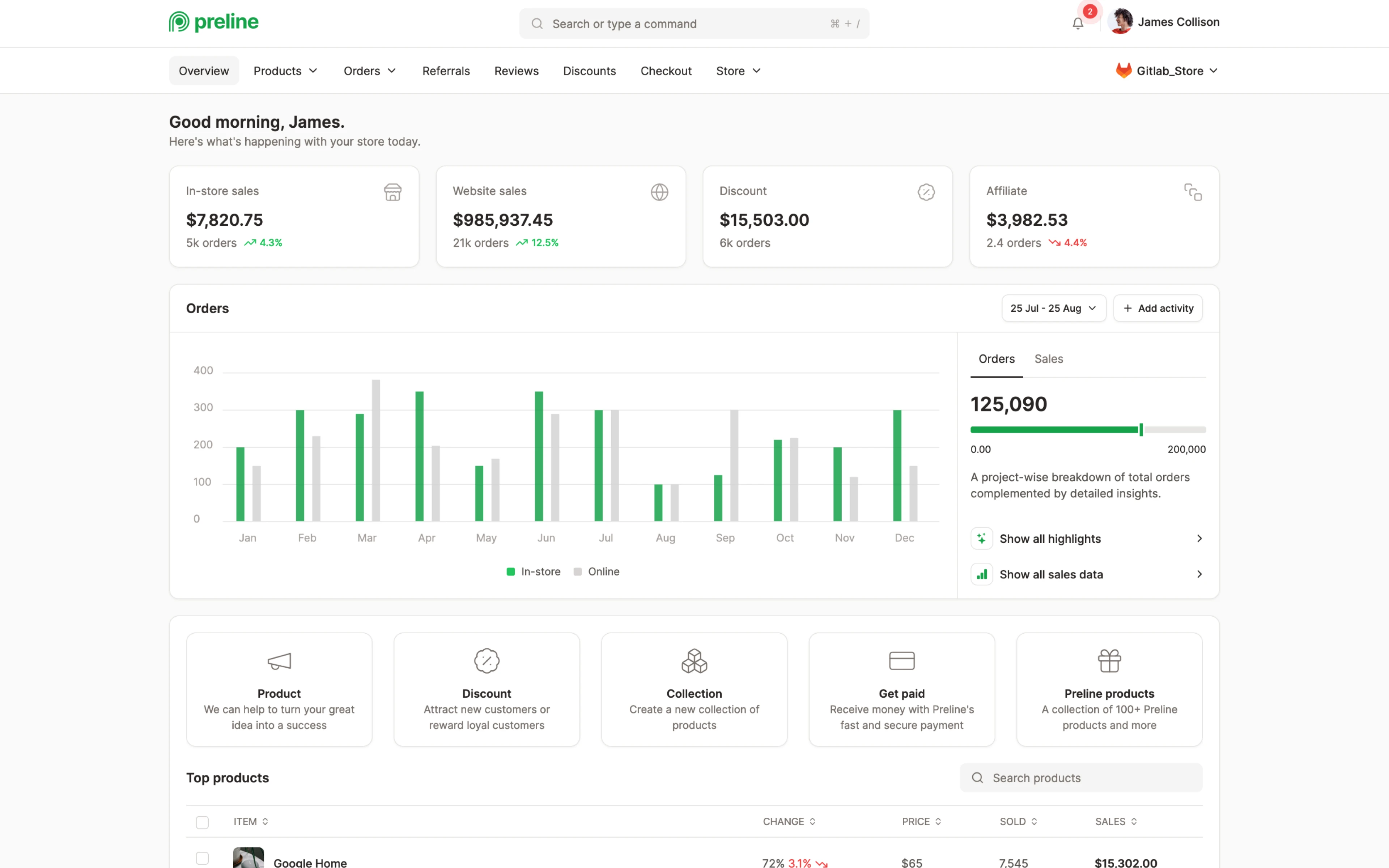Click the notification bell icon
The width and height of the screenshot is (1389, 868).
click(x=1078, y=24)
